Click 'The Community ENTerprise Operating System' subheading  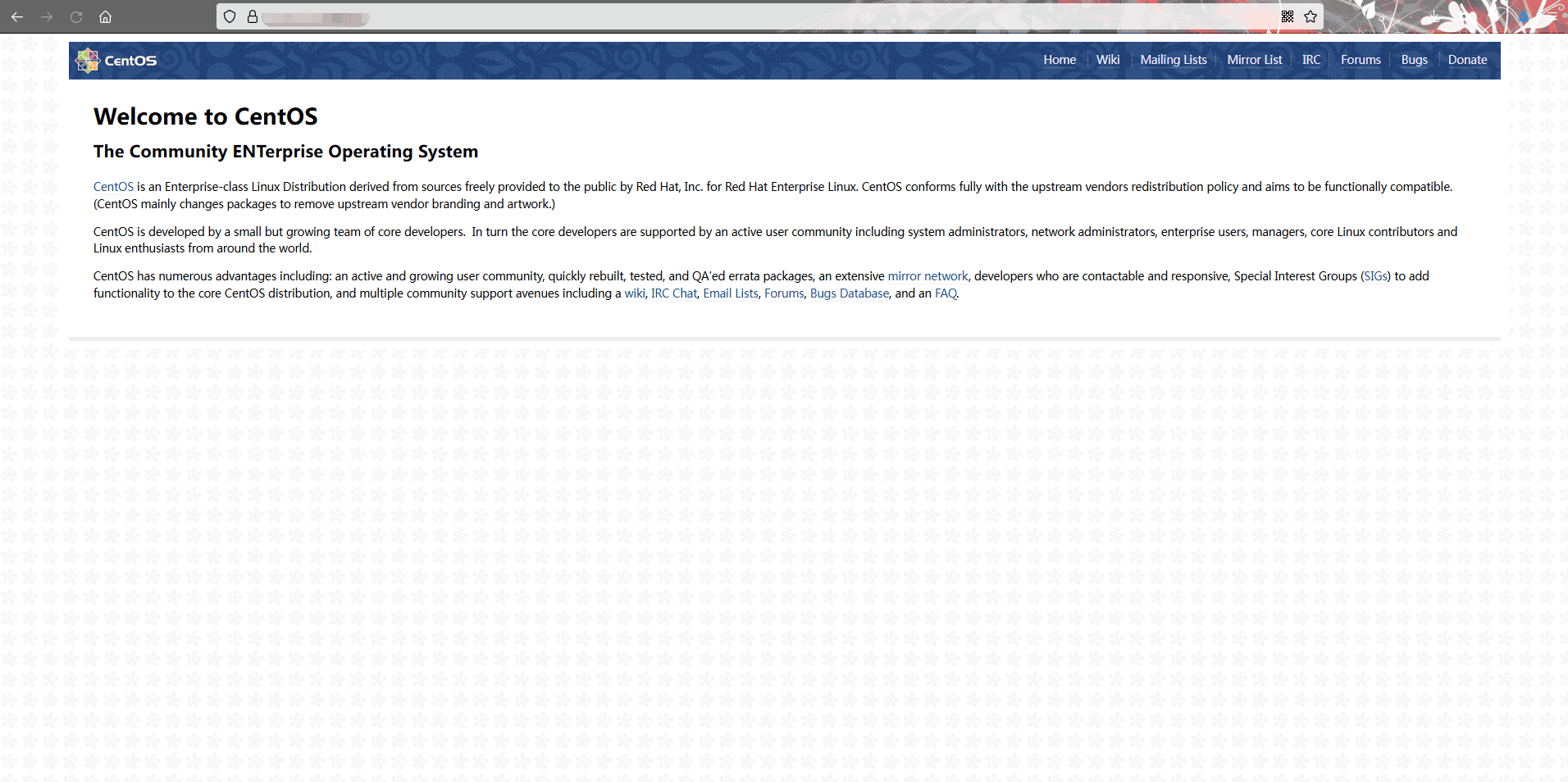pyautogui.click(x=285, y=152)
